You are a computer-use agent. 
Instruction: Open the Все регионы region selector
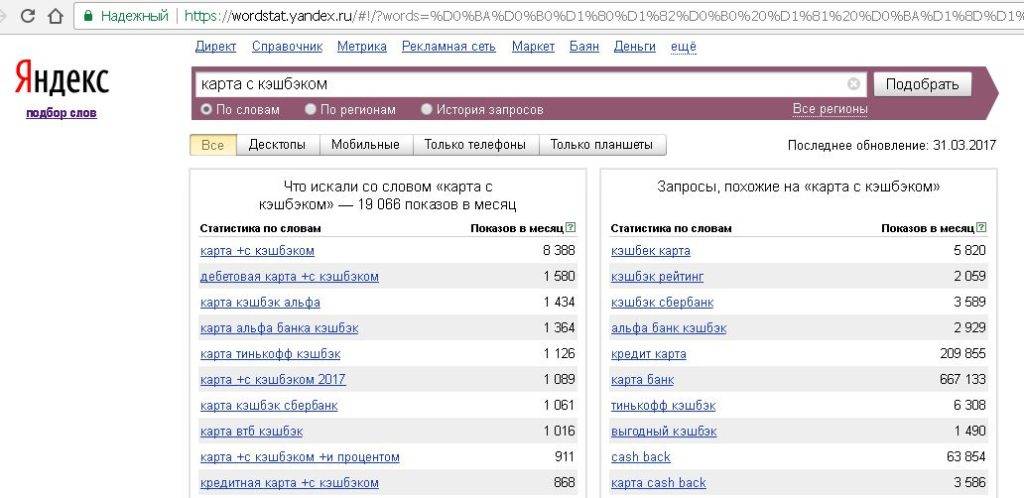[x=829, y=109]
